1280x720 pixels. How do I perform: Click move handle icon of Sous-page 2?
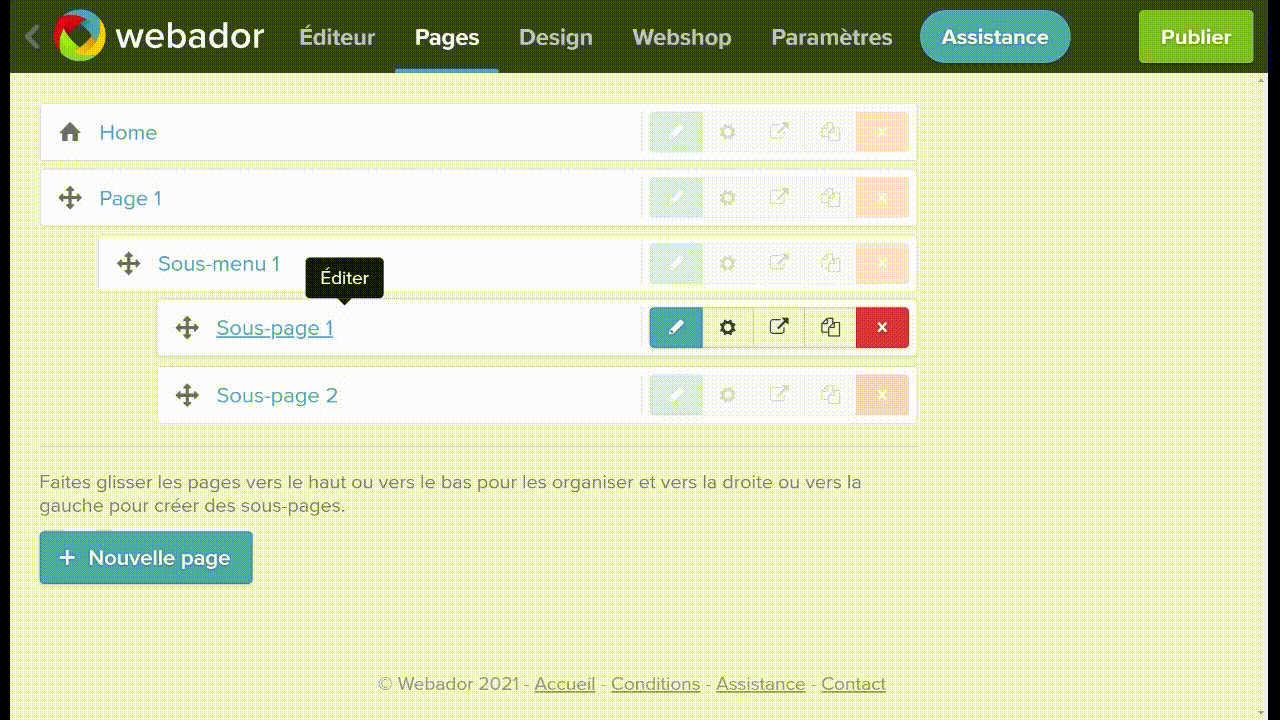point(187,395)
